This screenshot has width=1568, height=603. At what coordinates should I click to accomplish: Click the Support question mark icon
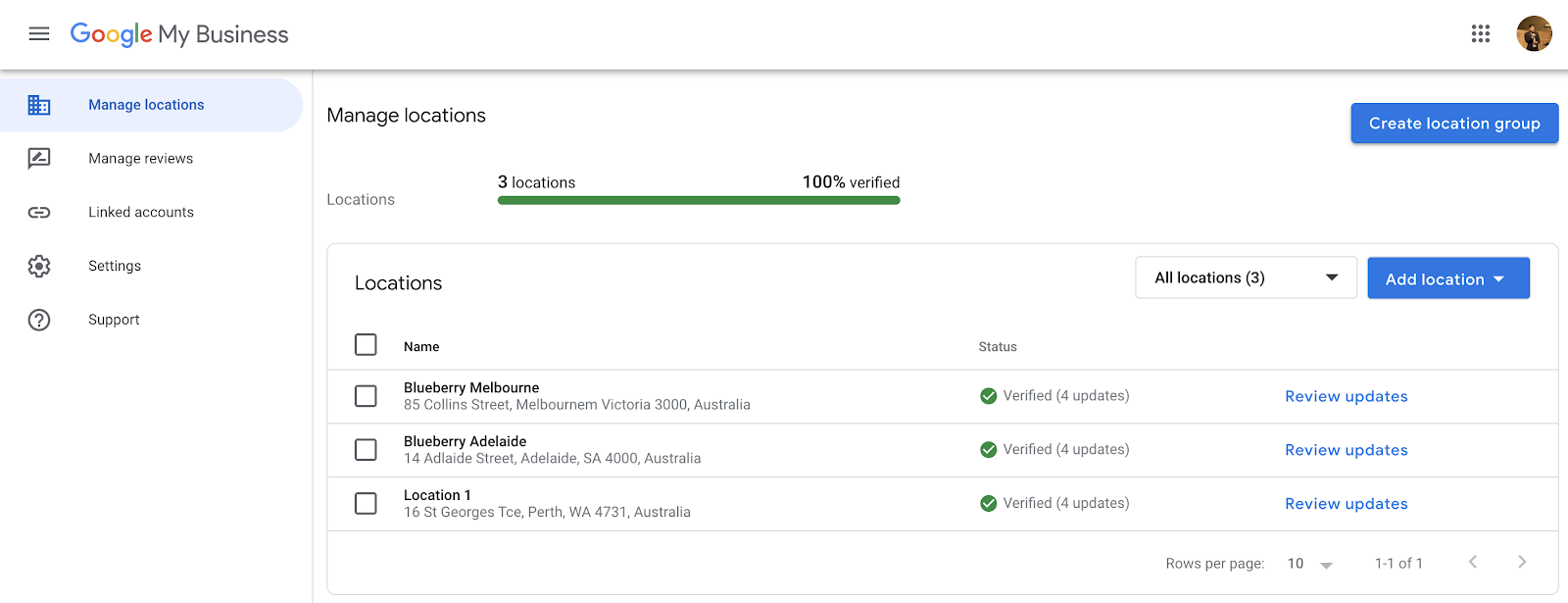coord(39,320)
